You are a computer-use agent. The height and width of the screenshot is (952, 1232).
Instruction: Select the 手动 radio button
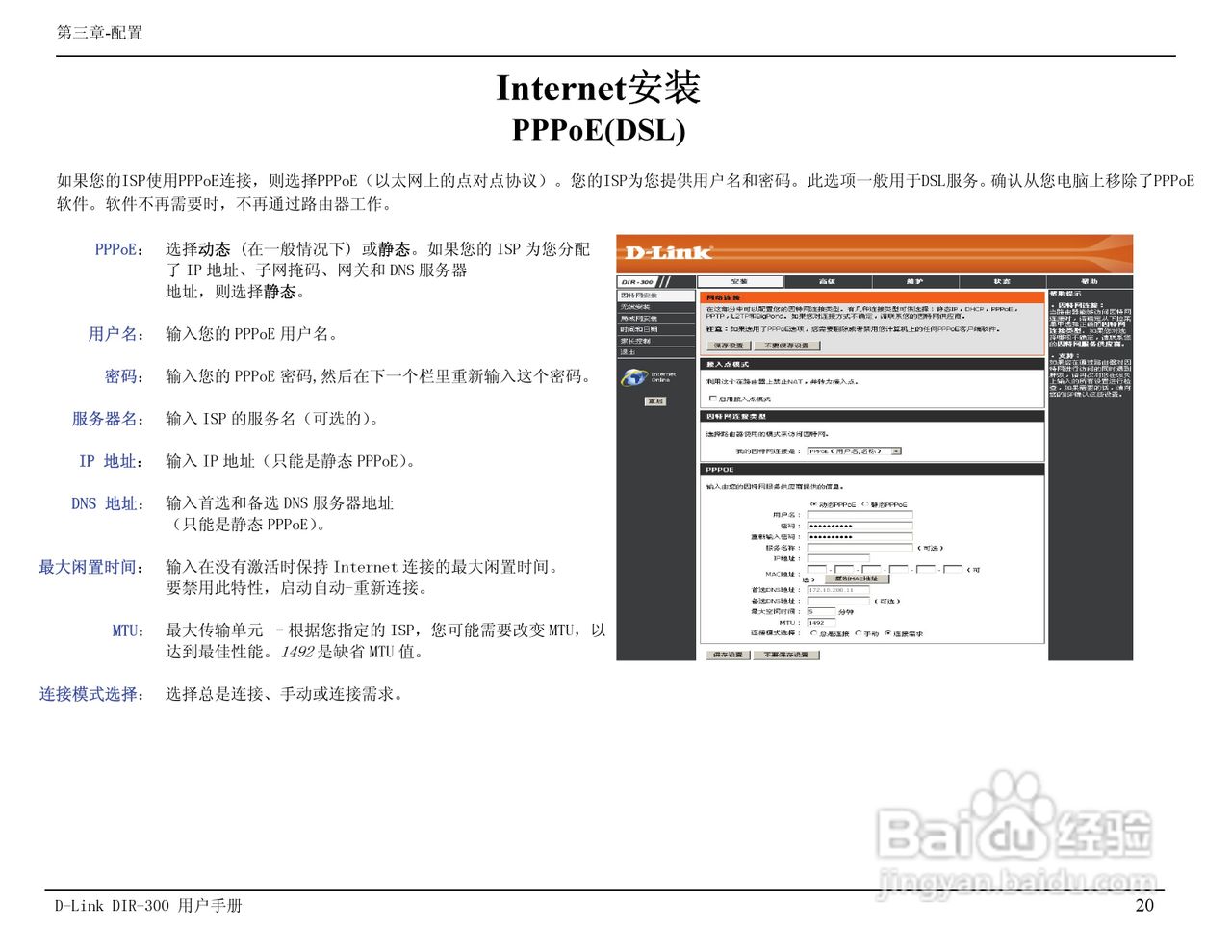[859, 633]
